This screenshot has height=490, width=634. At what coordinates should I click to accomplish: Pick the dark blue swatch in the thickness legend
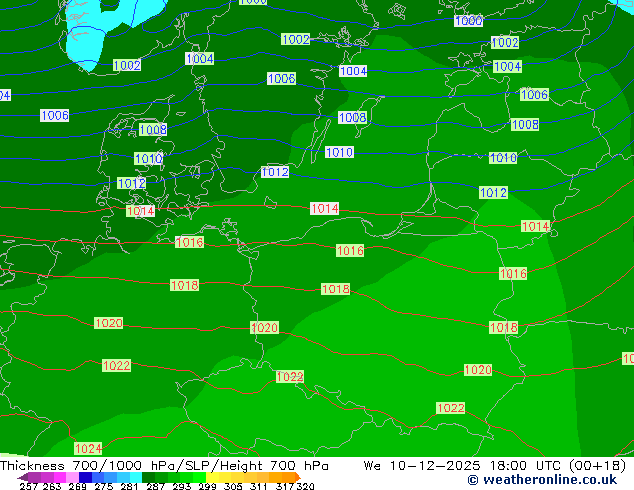click(x=85, y=477)
